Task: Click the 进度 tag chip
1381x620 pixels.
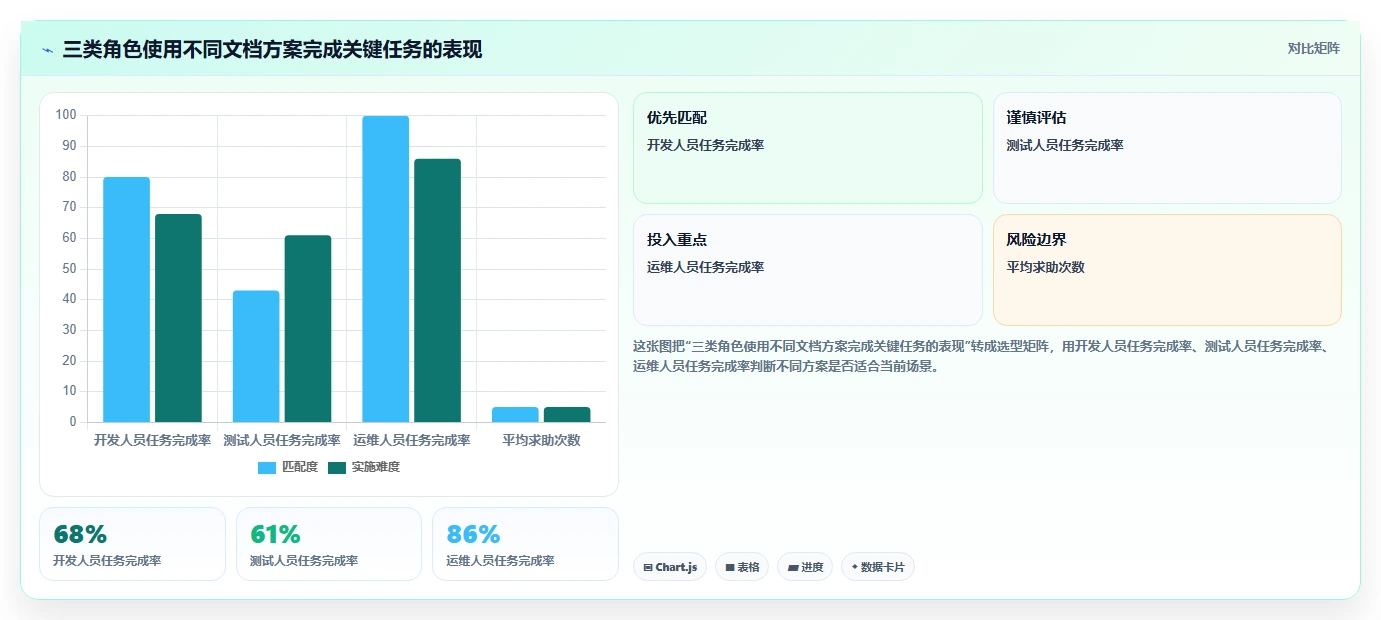Action: click(x=805, y=567)
